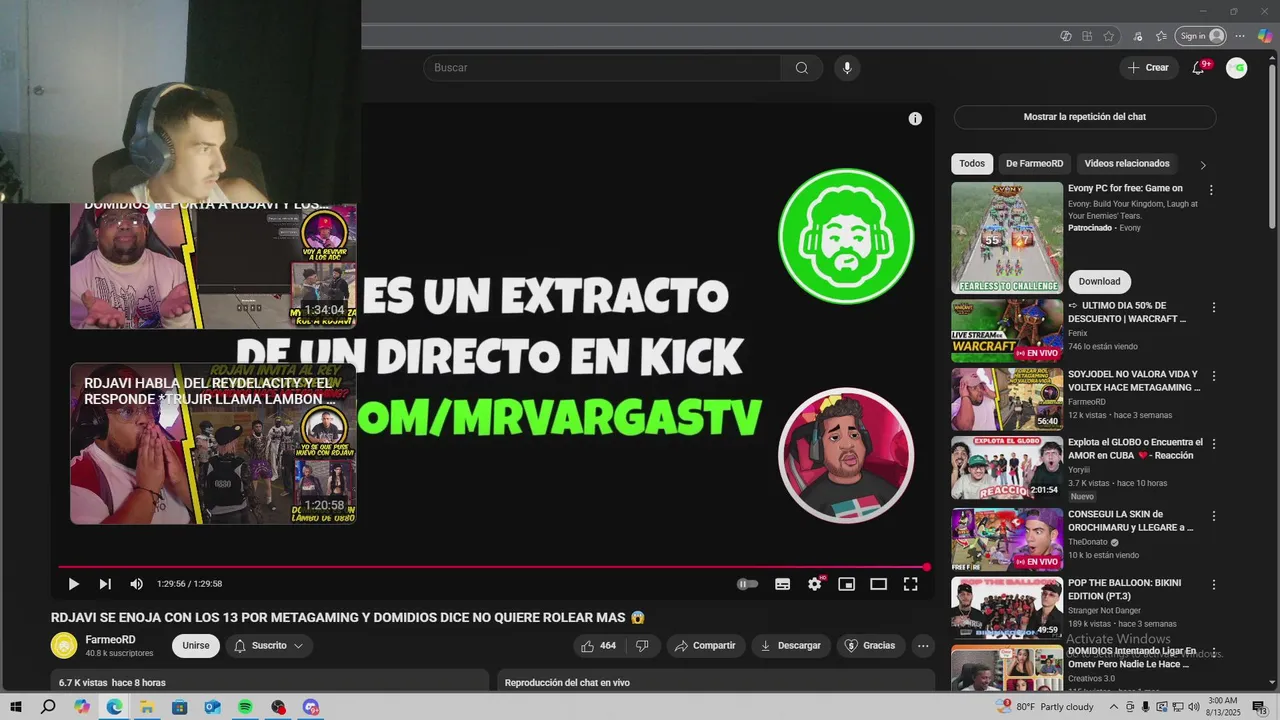Click the Crear create button

(x=1148, y=68)
